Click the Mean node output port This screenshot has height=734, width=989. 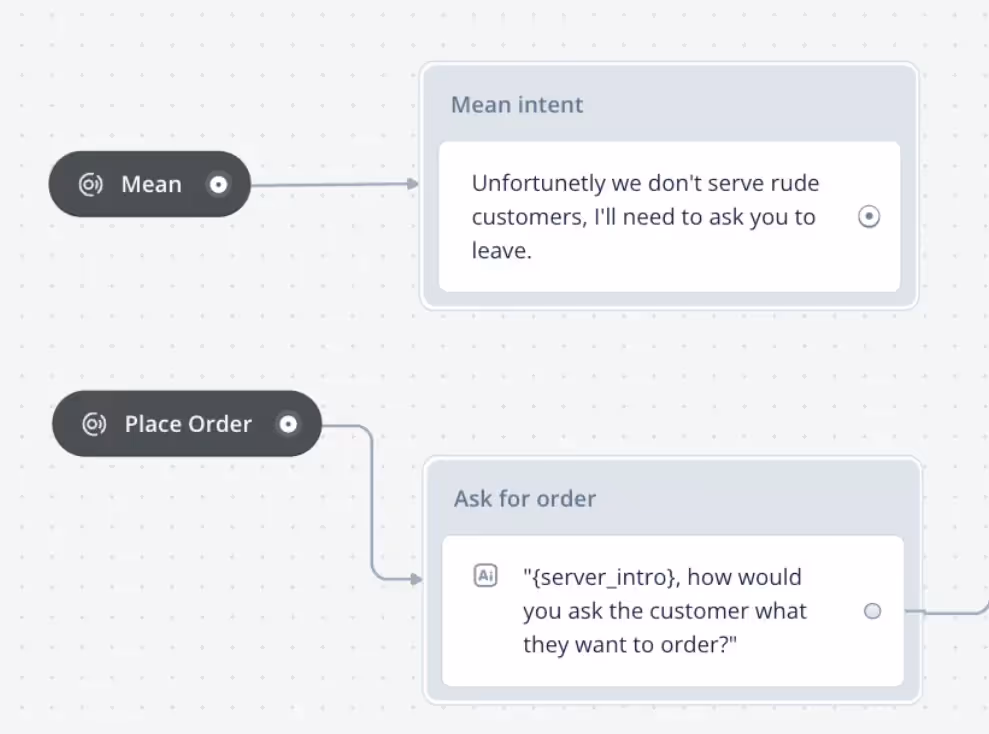click(x=218, y=185)
